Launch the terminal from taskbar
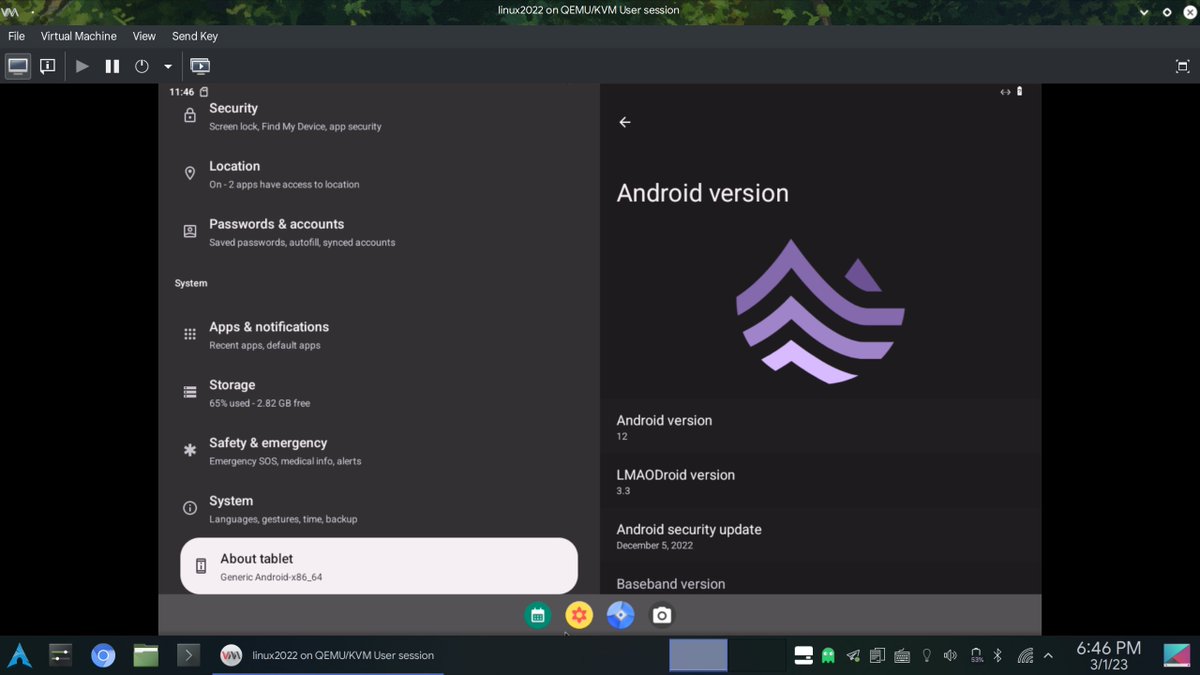 (188, 656)
